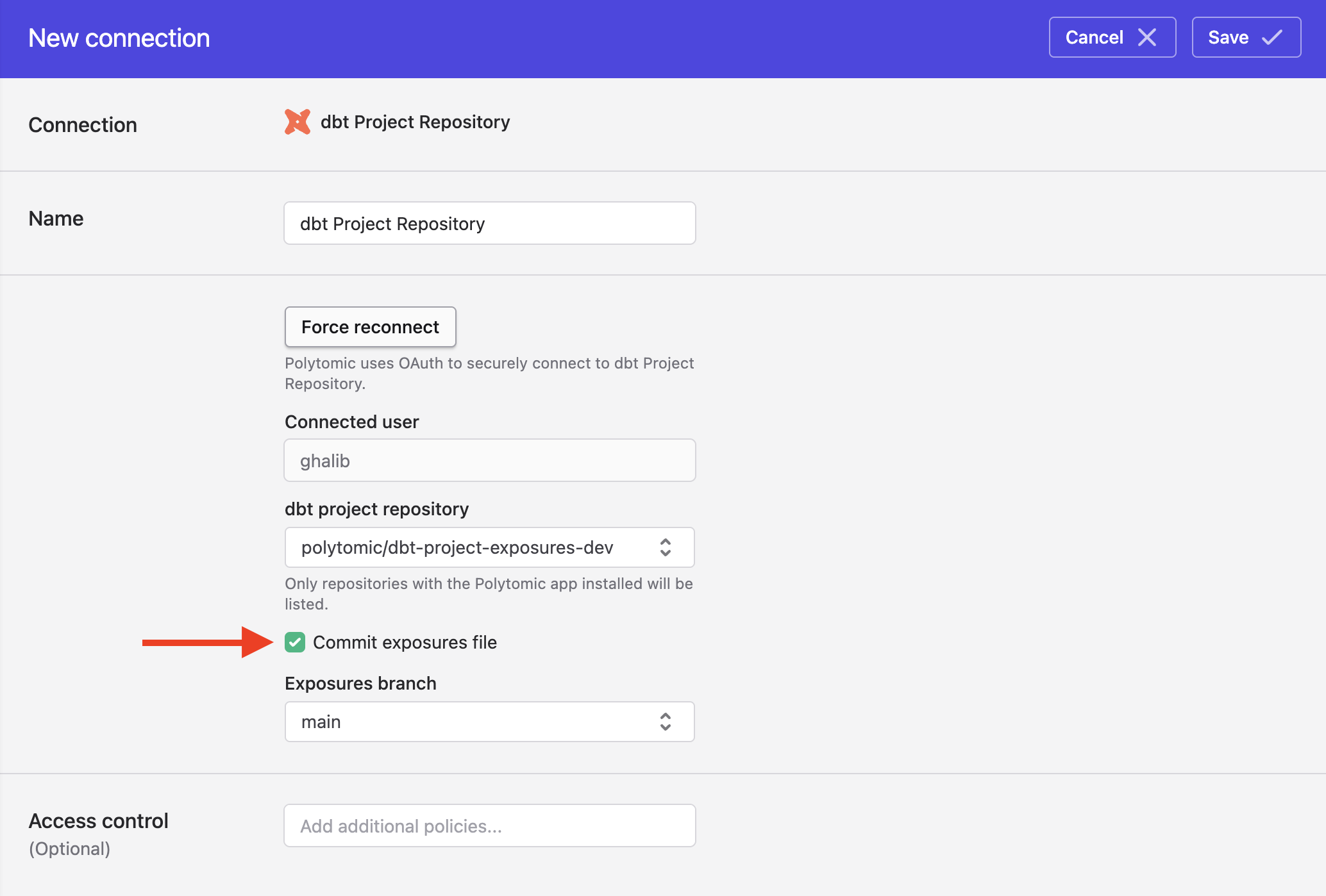
Task: Click the X icon on Cancel
Action: click(1147, 37)
